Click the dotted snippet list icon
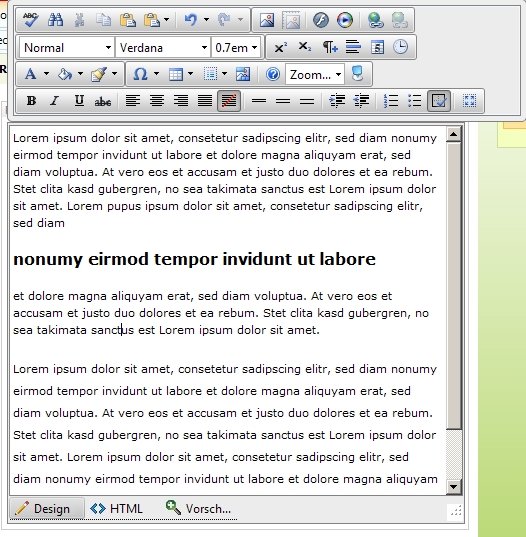The image size is (526, 537). 210,74
